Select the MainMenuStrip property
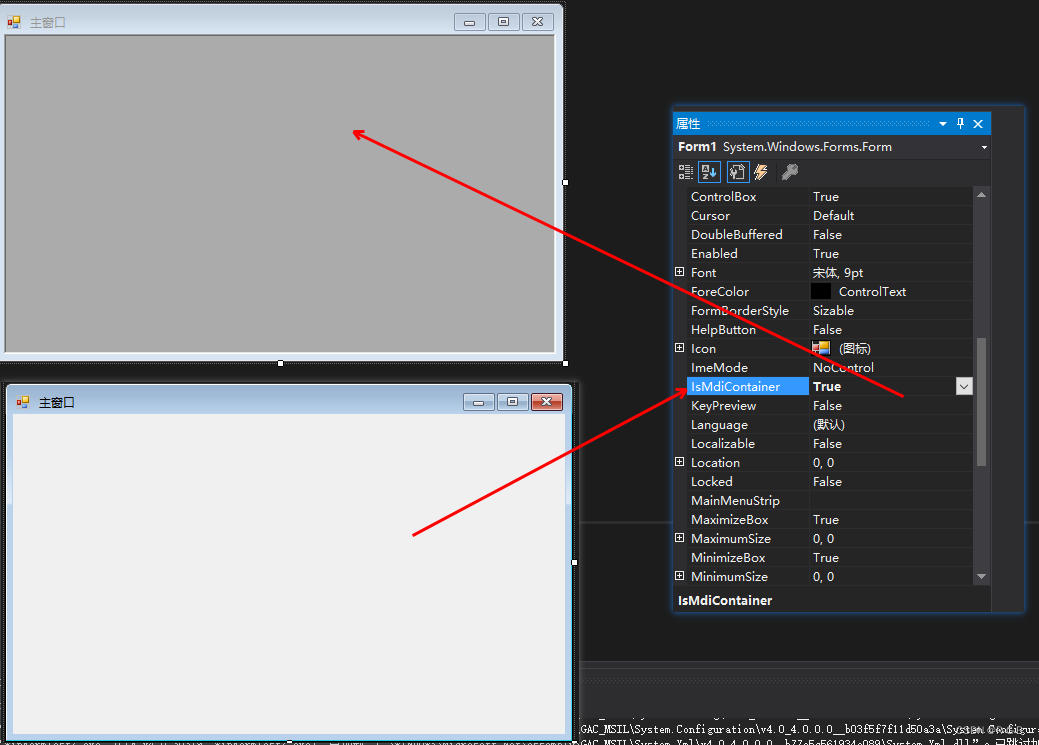The image size is (1039, 745). [x=736, y=500]
